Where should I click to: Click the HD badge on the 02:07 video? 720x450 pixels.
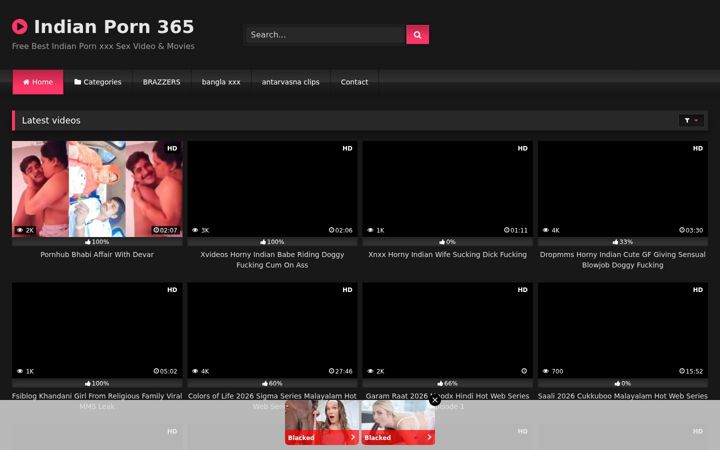pos(172,148)
